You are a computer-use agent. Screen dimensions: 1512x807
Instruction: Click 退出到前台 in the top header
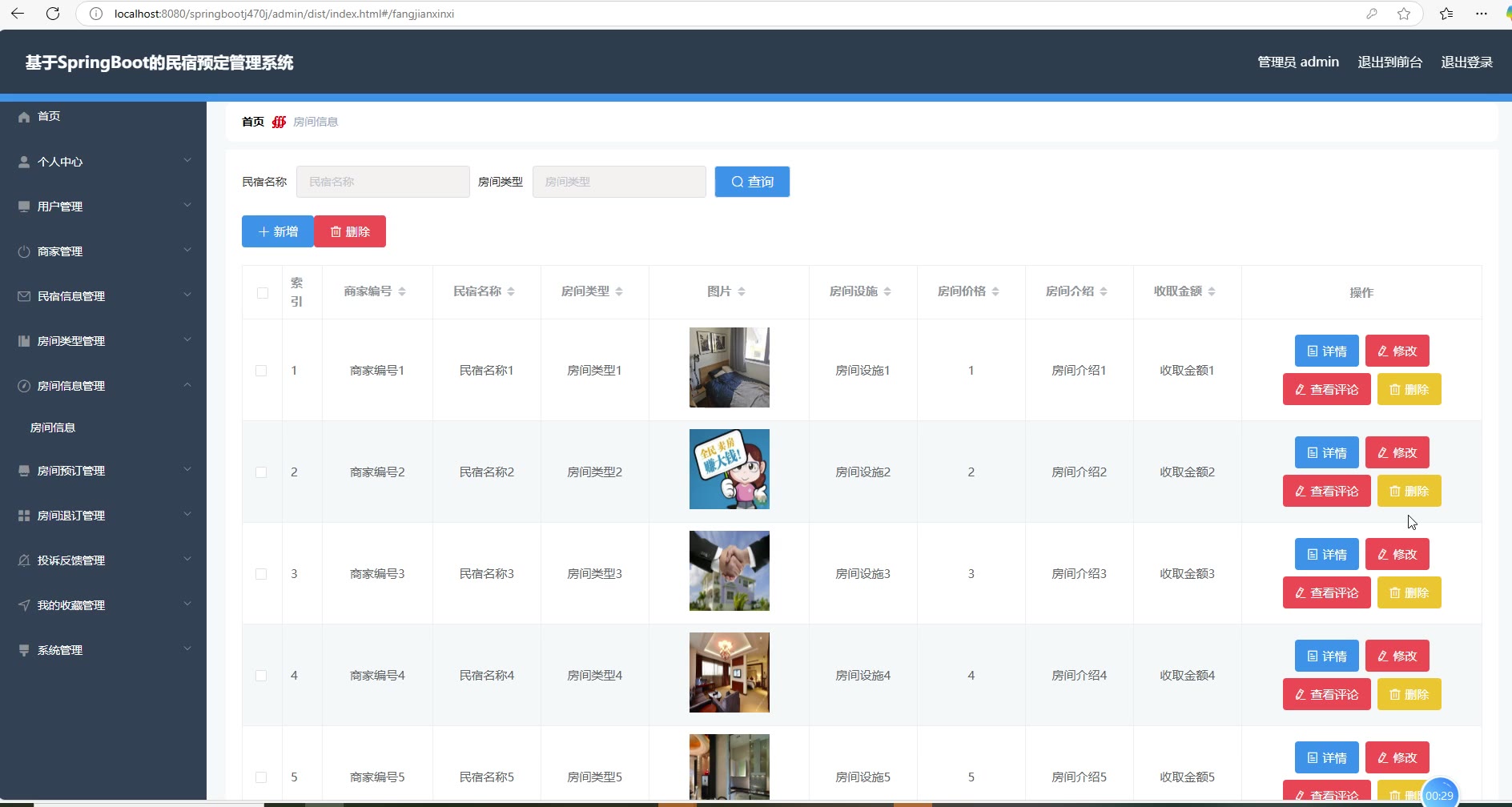[x=1389, y=62]
